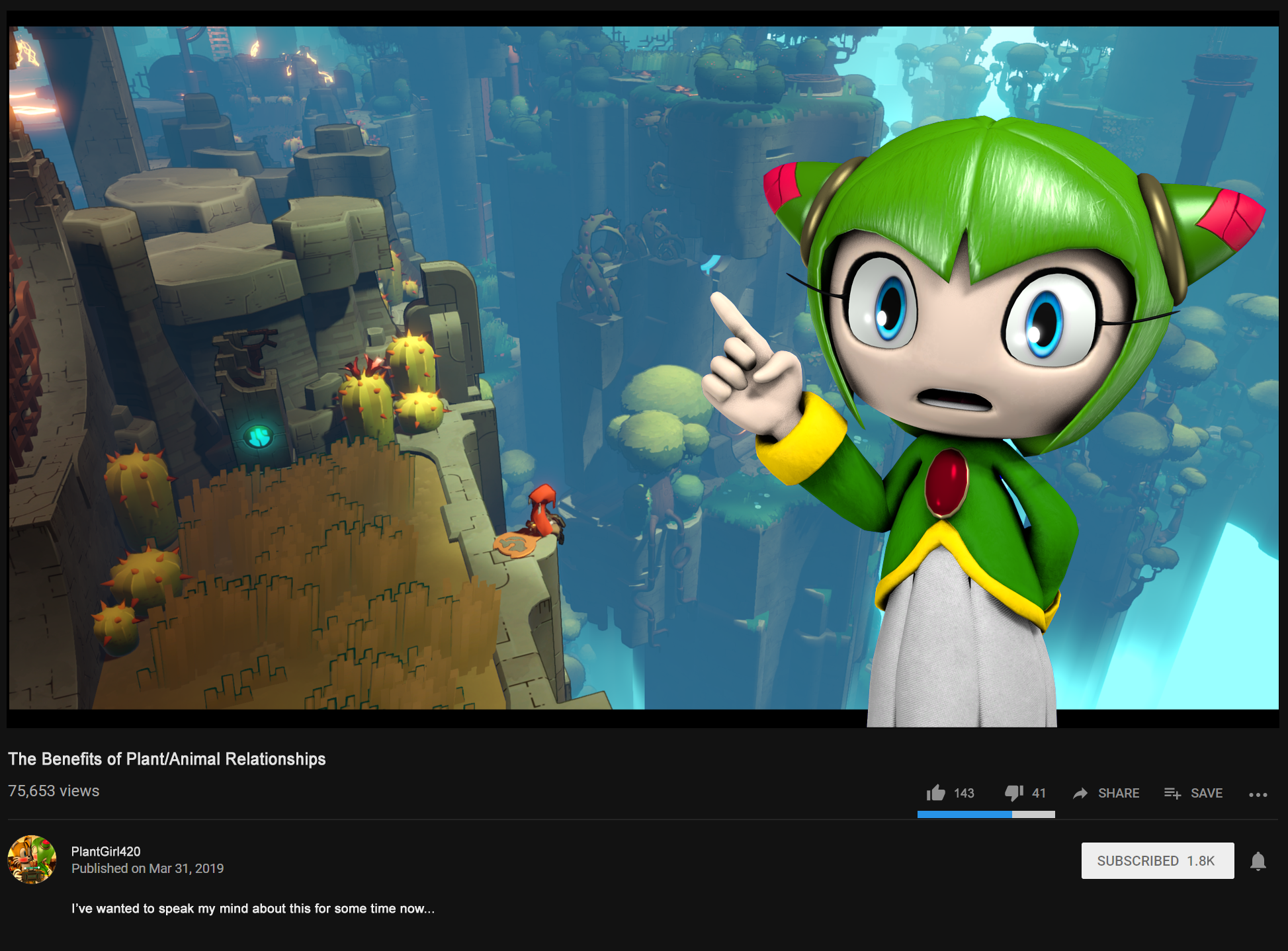Open the PlantGirl420 channel name link
Screen dimensions: 1288x951
coord(106,851)
